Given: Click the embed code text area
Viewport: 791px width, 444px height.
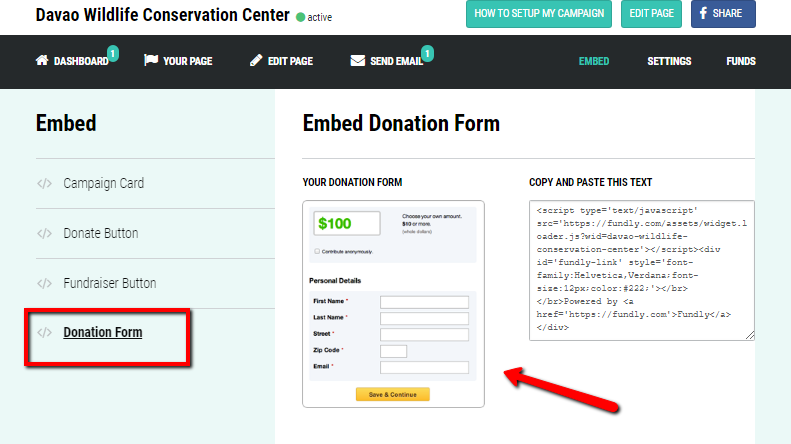Looking at the screenshot, I should coord(642,270).
